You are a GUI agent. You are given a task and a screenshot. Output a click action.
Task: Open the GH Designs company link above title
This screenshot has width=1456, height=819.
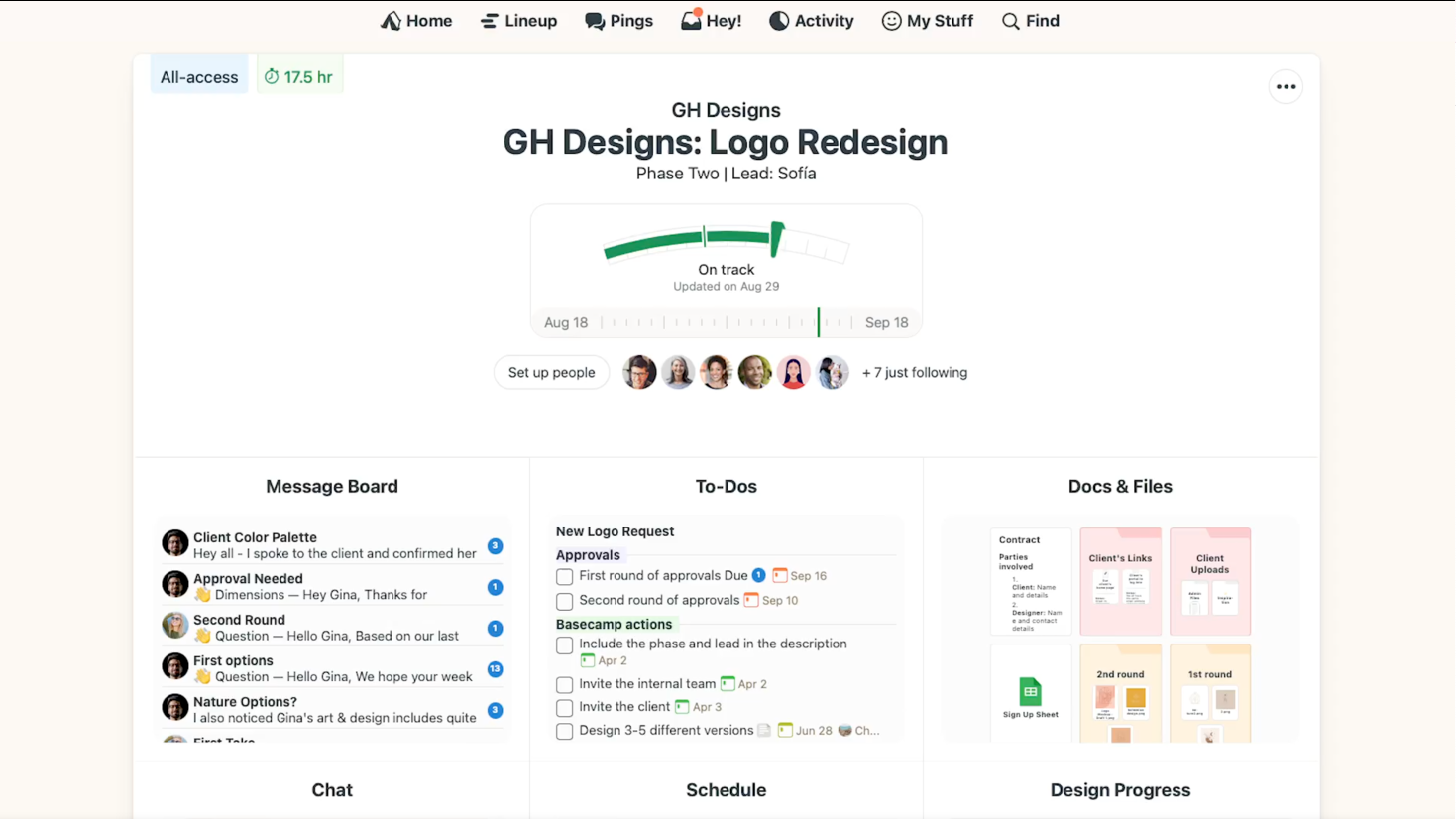point(727,110)
